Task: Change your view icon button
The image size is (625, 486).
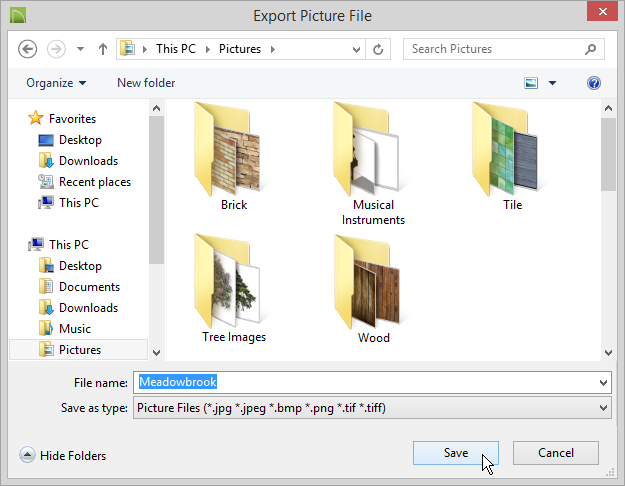Action: 531,83
